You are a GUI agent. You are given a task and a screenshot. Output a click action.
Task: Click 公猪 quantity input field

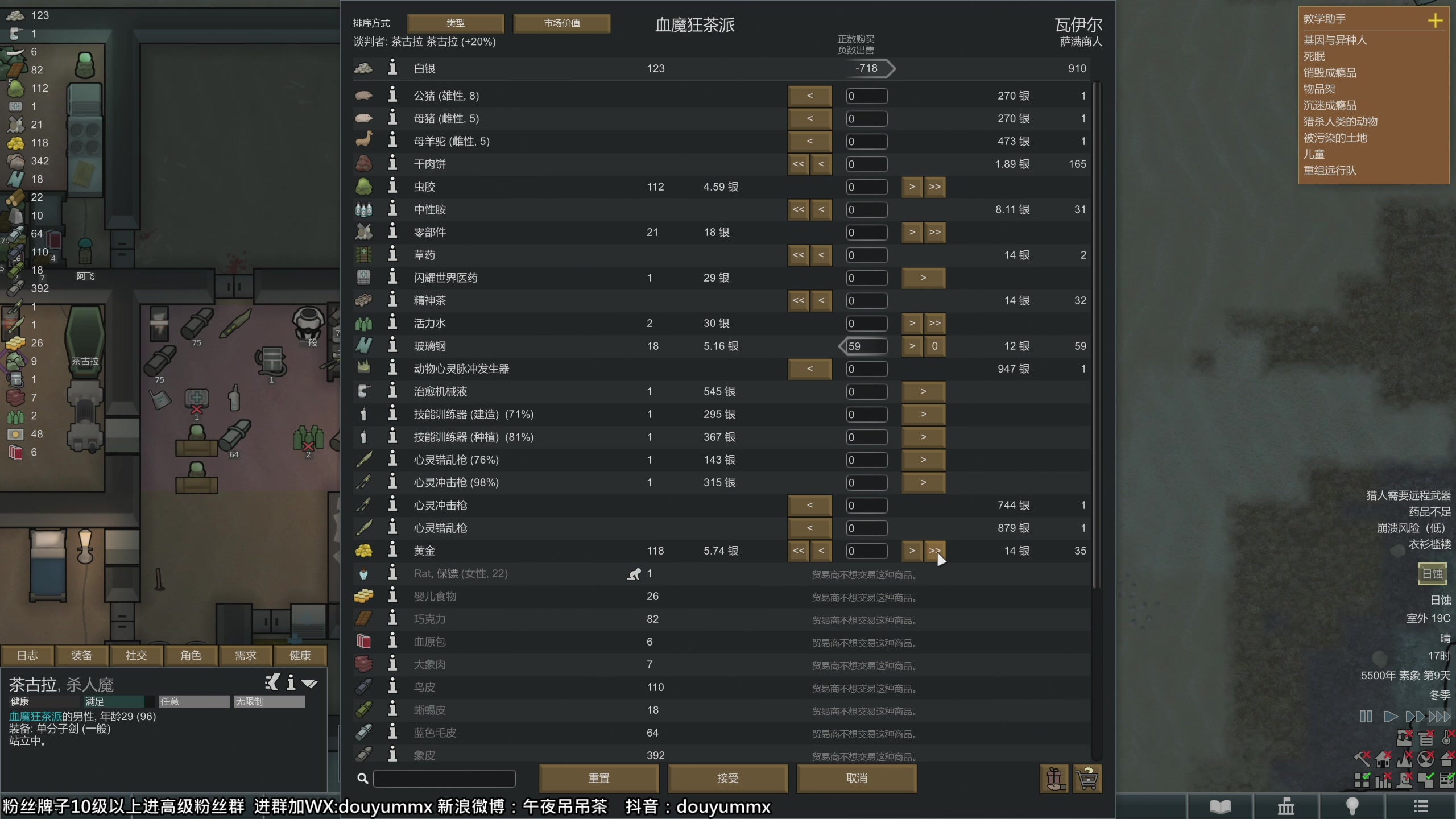[866, 96]
